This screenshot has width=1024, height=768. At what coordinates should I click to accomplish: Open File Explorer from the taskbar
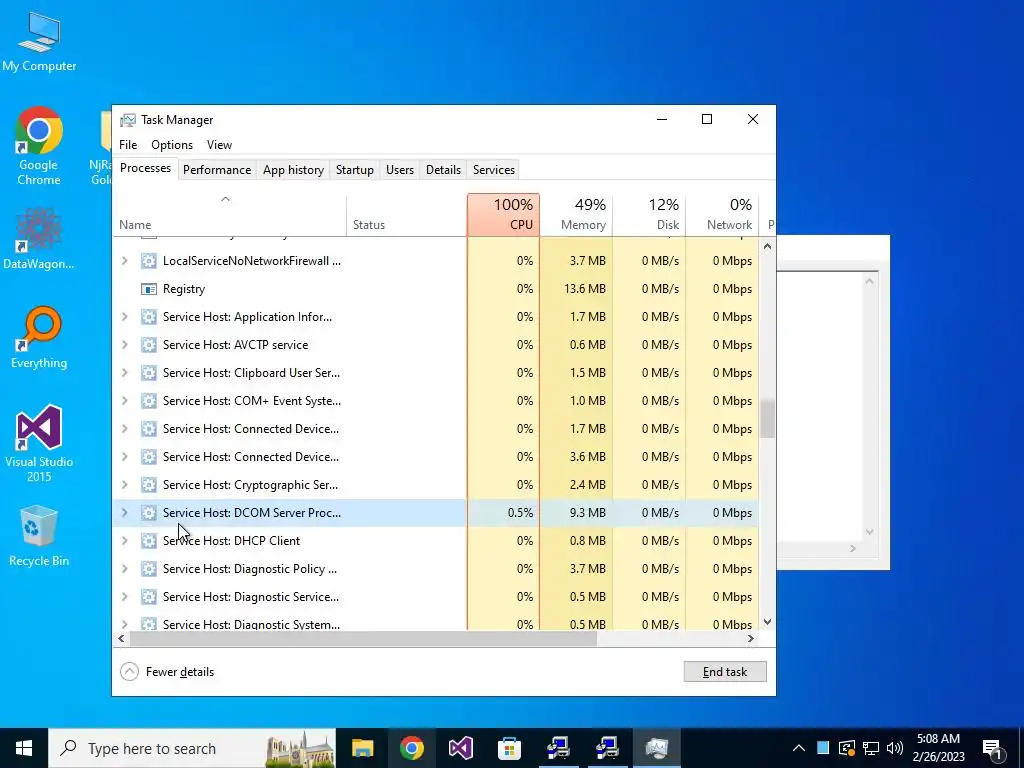tap(362, 748)
